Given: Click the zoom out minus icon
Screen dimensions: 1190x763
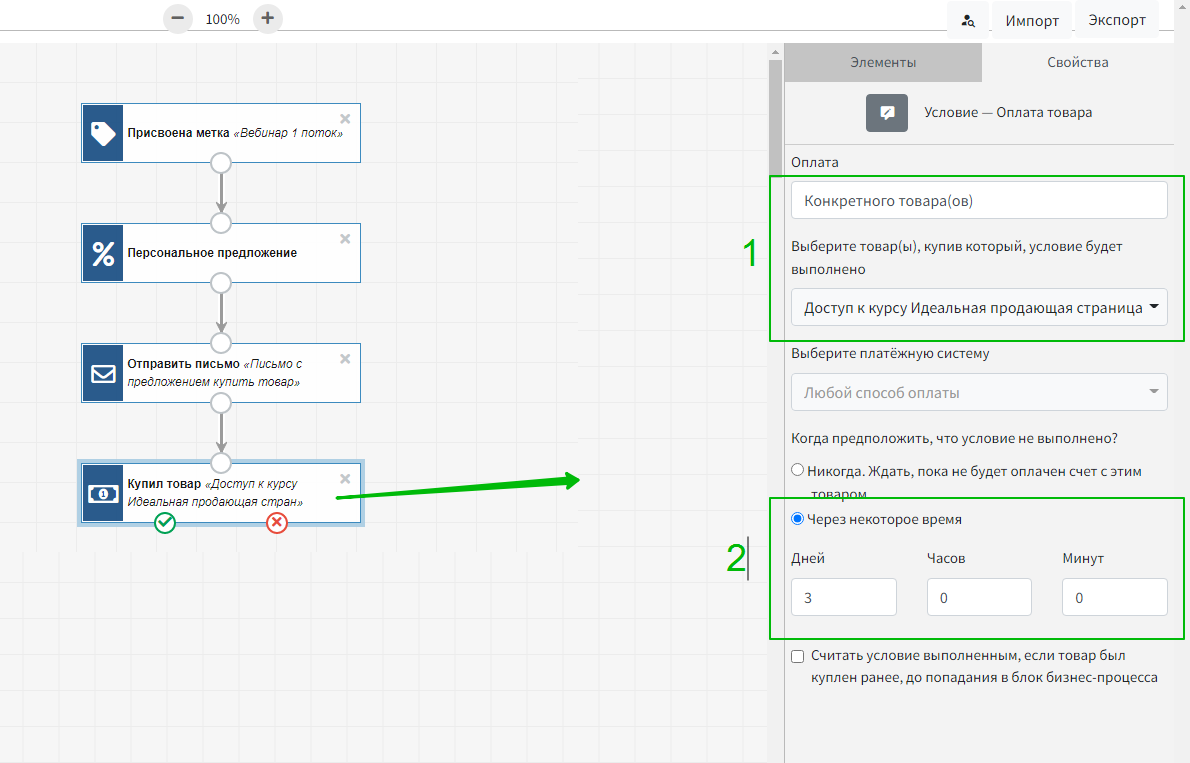Looking at the screenshot, I should (177, 18).
